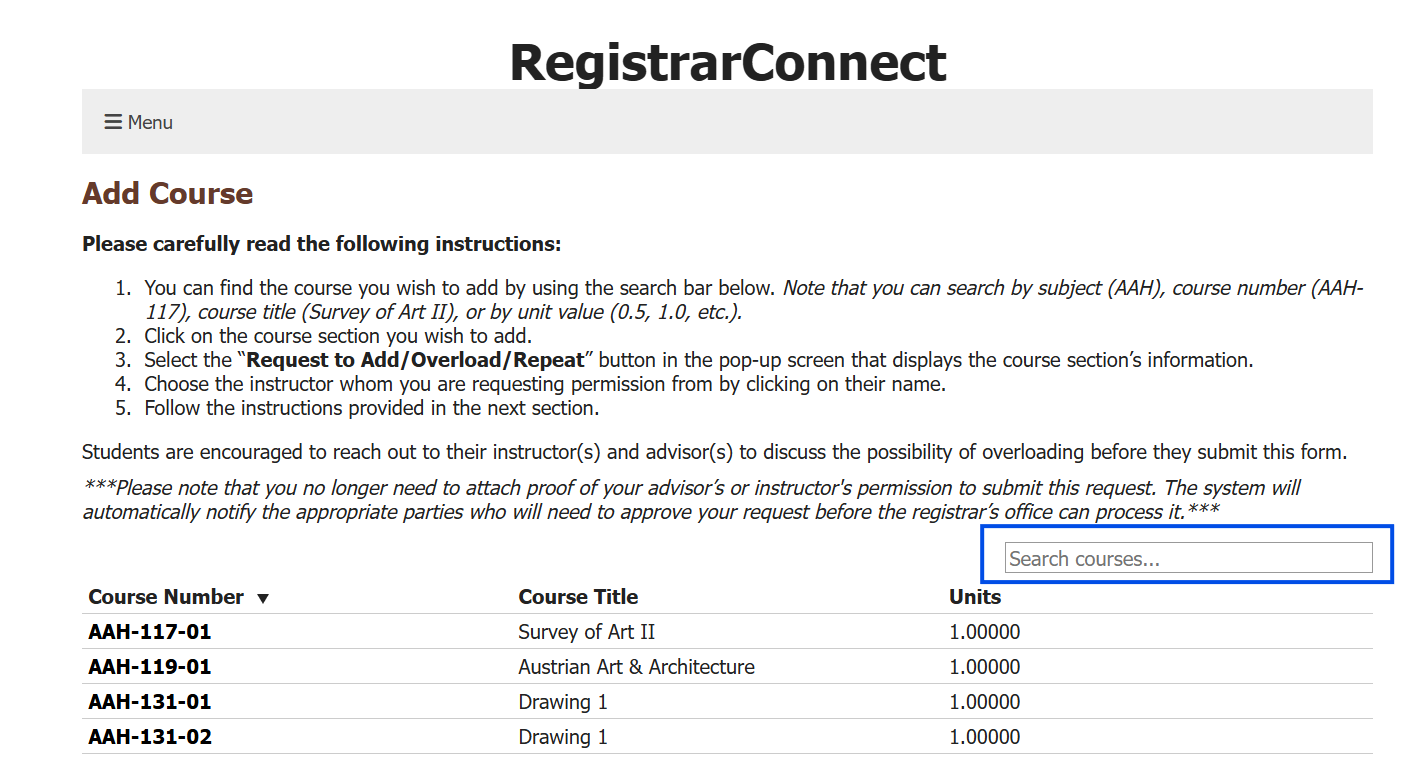Open the hamburger menu icon
This screenshot has width=1418, height=757.
113,122
